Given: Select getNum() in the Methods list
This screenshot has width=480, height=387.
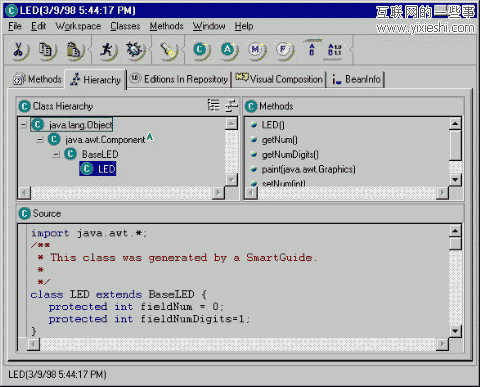Looking at the screenshot, I should (280, 140).
